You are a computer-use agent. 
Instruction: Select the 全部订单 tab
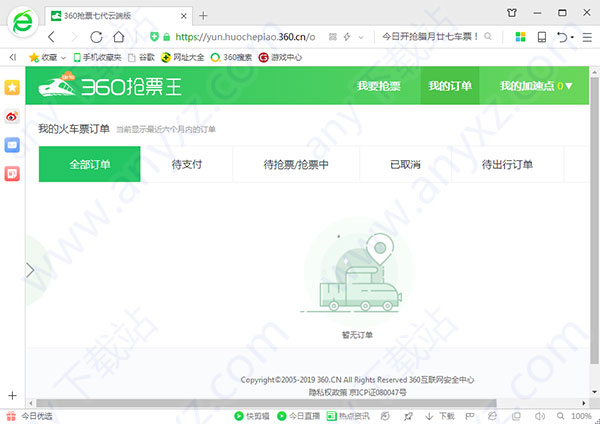(90, 164)
